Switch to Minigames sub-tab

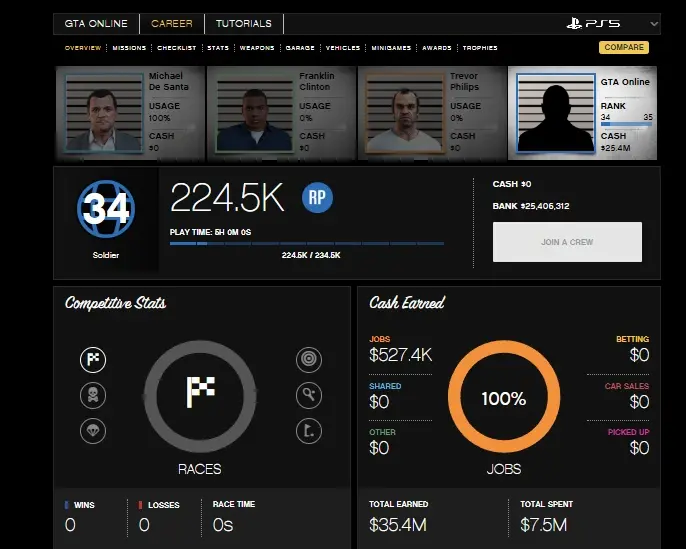click(x=391, y=48)
